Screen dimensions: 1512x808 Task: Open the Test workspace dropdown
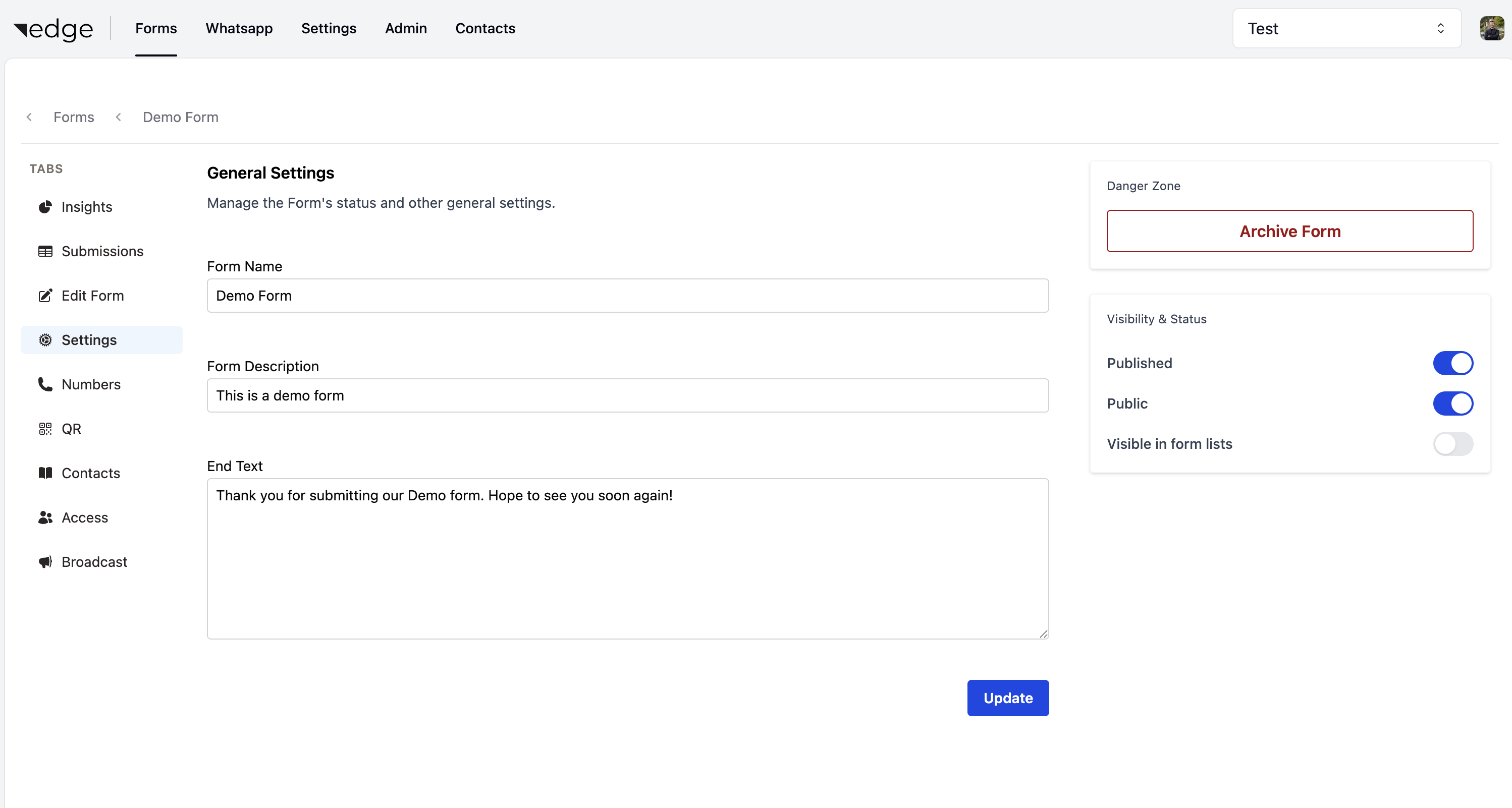click(1346, 28)
